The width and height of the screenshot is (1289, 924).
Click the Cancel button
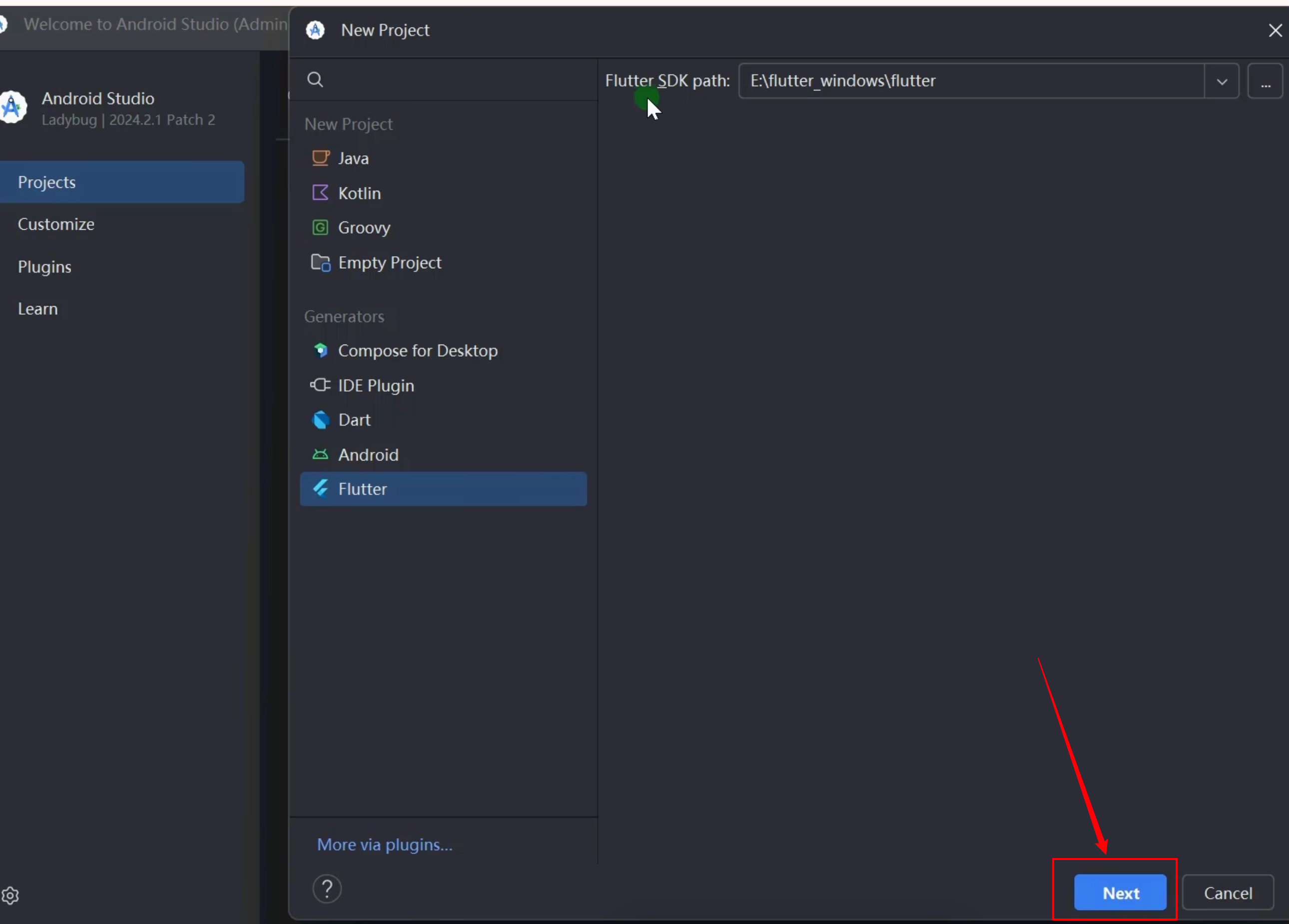1228,893
